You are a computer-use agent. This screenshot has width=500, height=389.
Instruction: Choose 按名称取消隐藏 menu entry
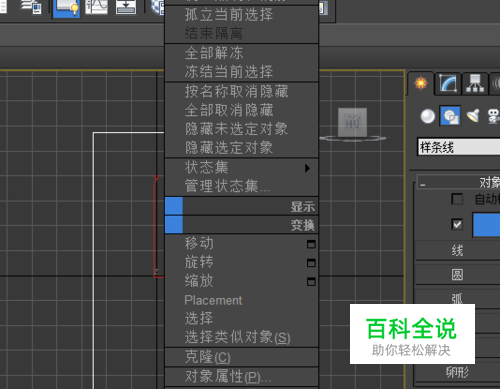tap(242, 91)
